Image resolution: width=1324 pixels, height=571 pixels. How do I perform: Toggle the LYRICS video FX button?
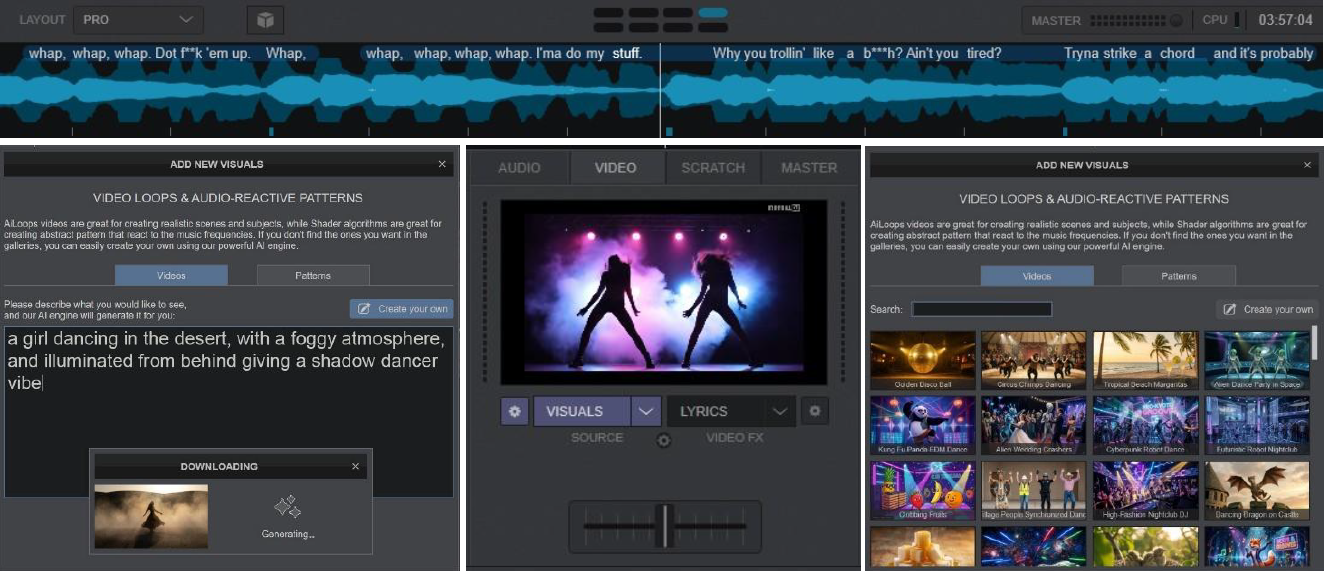[715, 411]
